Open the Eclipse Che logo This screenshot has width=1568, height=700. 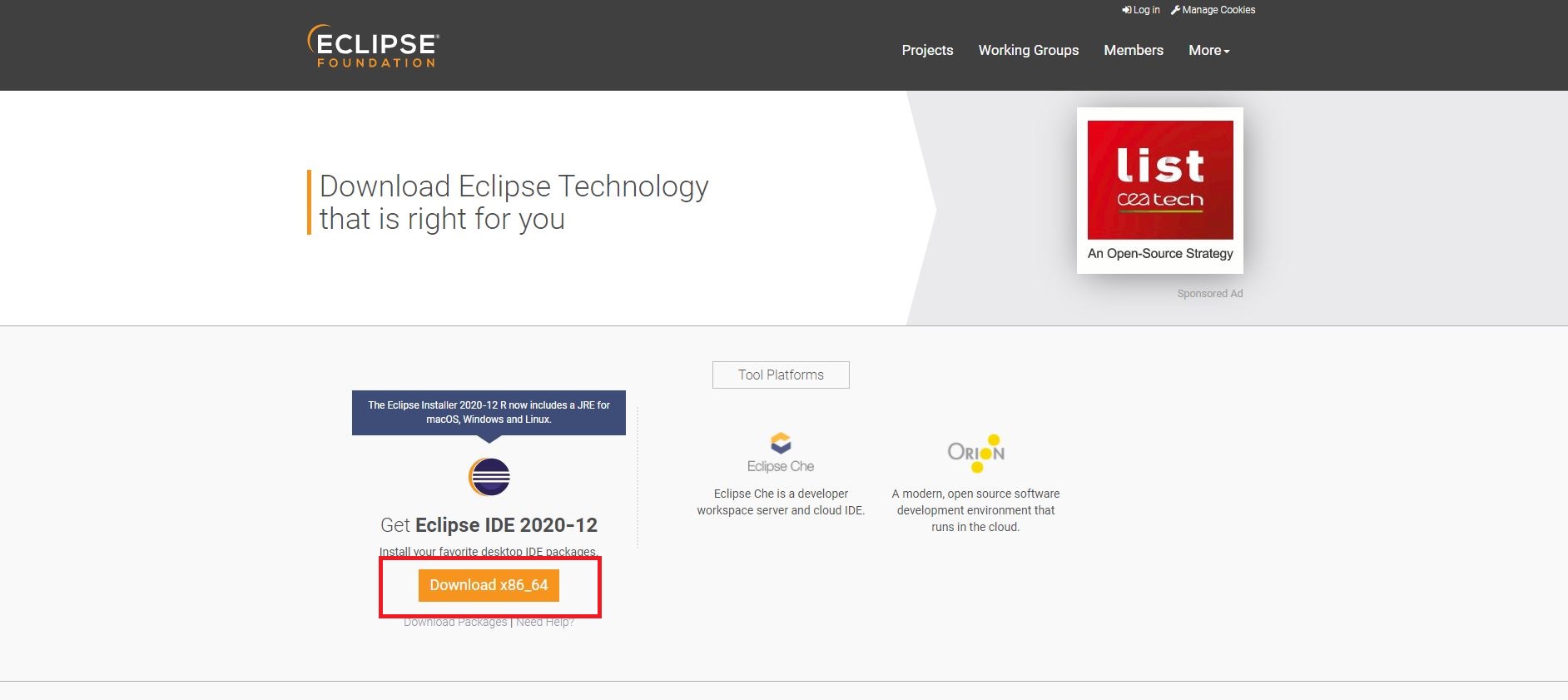[781, 453]
